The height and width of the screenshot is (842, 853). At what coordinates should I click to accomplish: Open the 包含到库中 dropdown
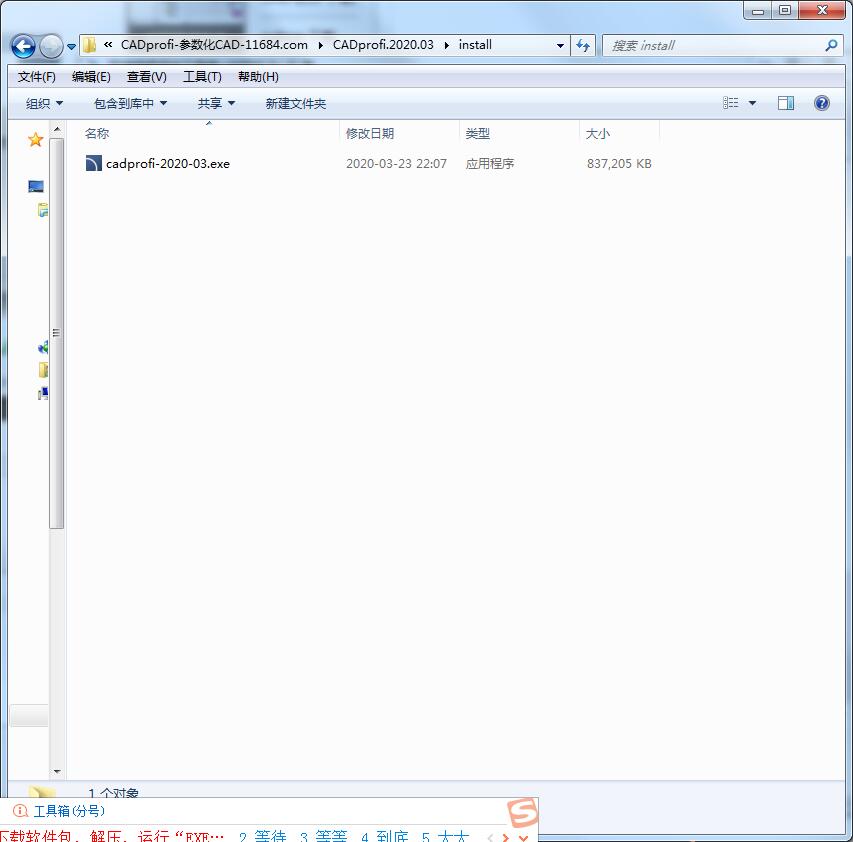coord(130,103)
